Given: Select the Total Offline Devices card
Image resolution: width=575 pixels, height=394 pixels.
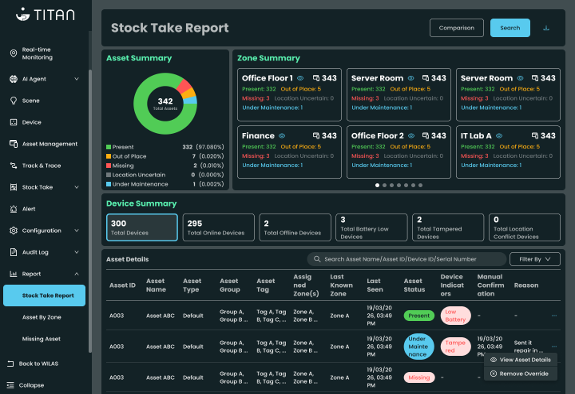Looking at the screenshot, I should point(295,227).
